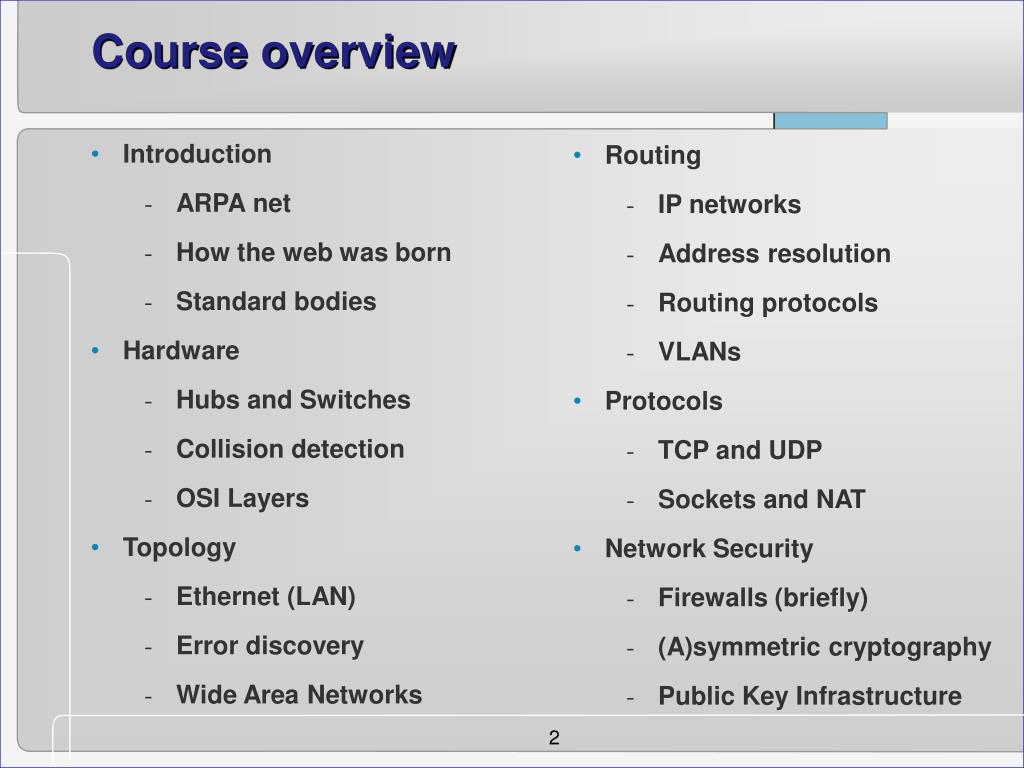Select the 'Introduction' bullet heading
This screenshot has width=1024, height=768.
tap(197, 154)
